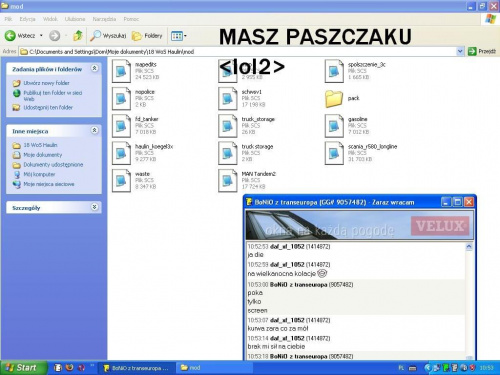Click the forward navigation arrow icon

pos(55,36)
